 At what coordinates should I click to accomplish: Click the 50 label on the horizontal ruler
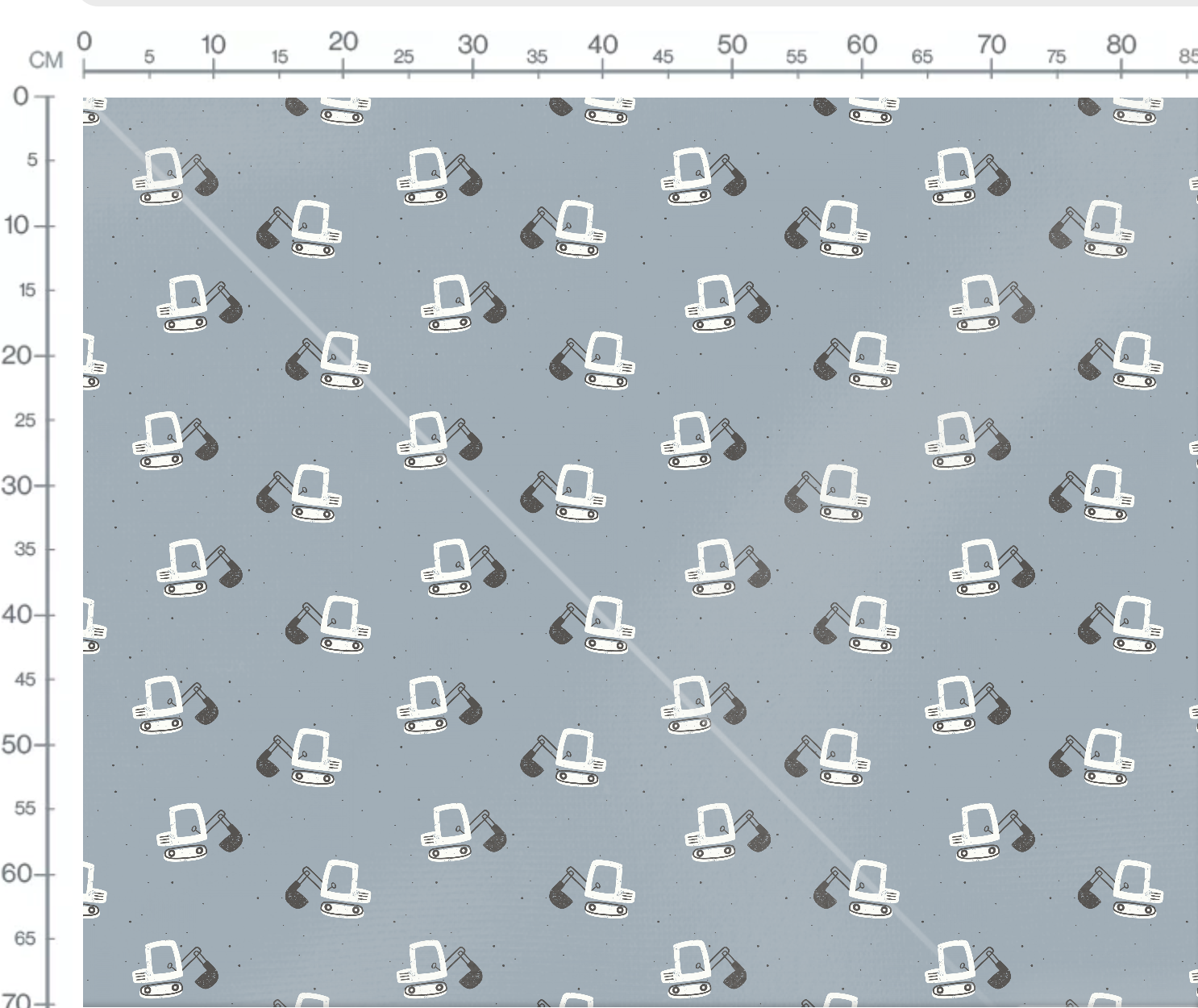732,44
